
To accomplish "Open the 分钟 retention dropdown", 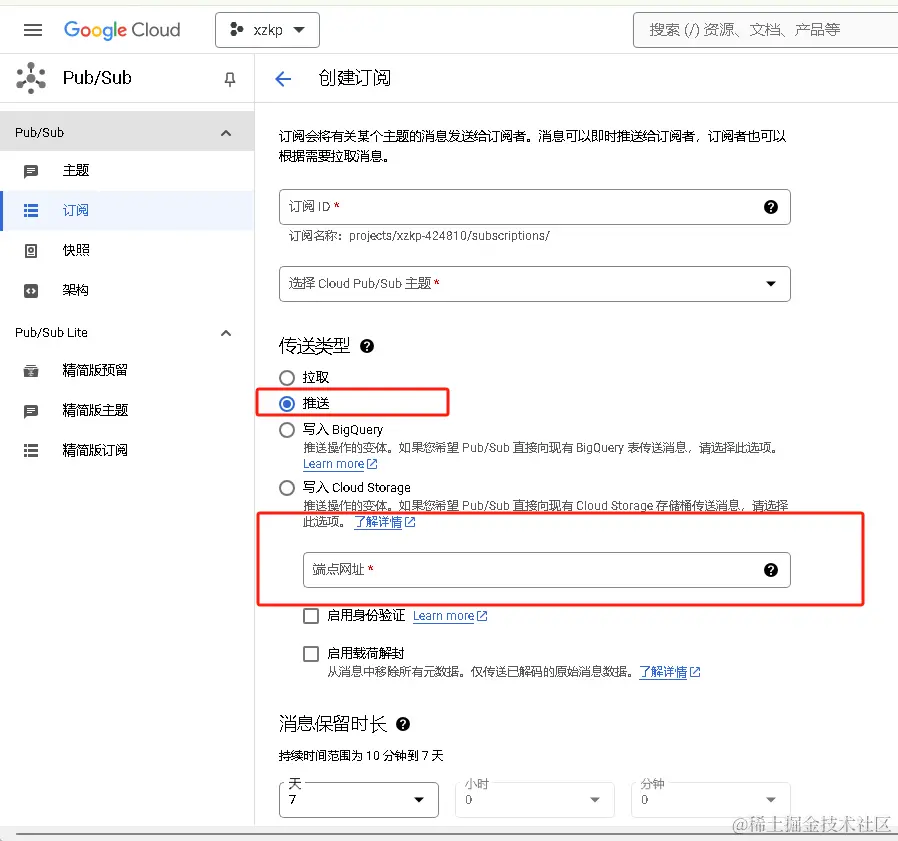I will click(711, 800).
